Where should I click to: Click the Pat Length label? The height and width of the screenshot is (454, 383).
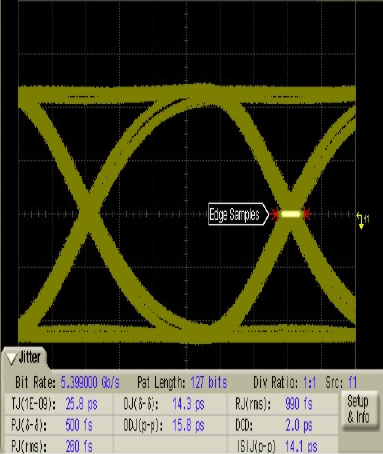161,383
